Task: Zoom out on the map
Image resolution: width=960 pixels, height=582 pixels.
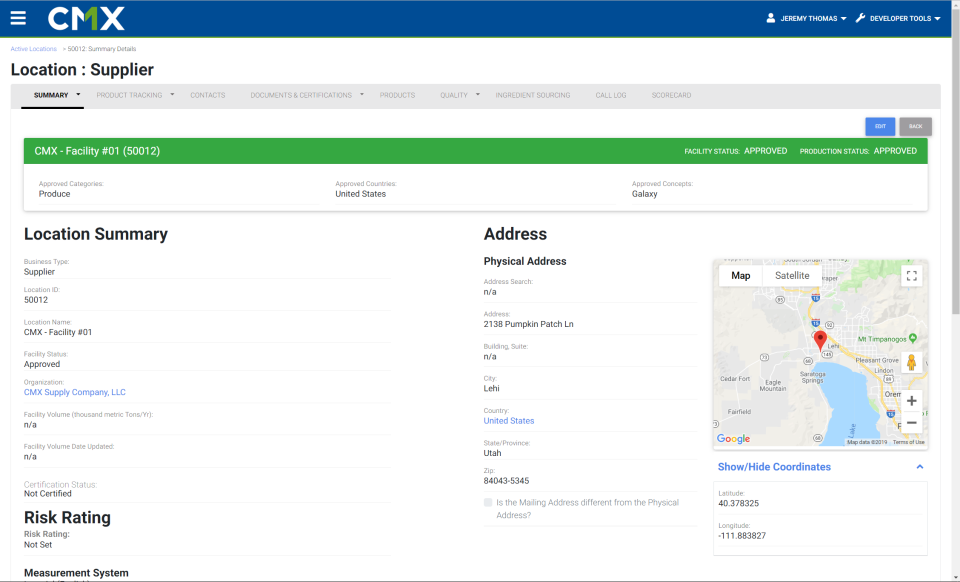Action: point(911,422)
